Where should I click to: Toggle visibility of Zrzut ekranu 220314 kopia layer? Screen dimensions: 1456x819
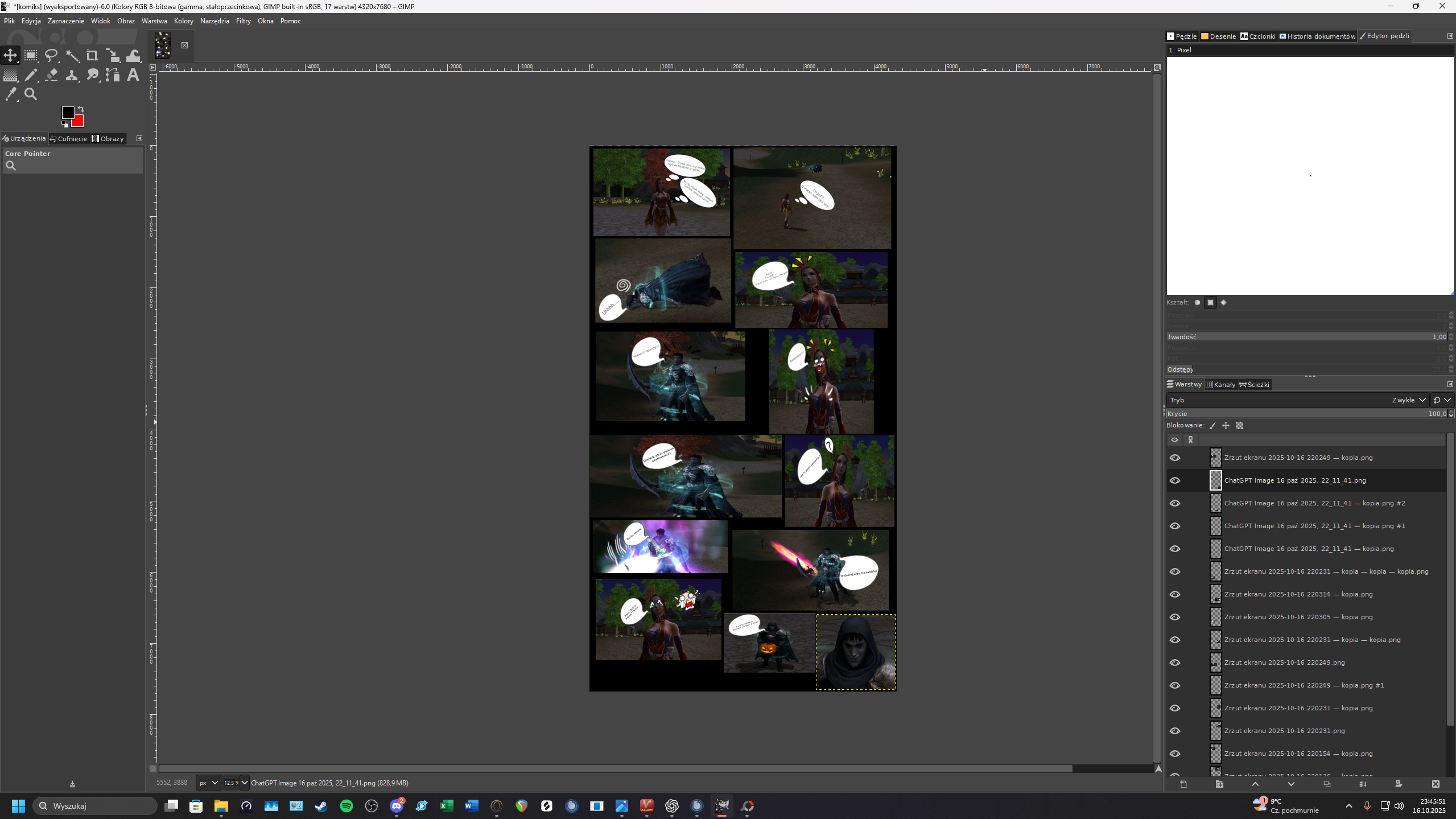[x=1175, y=594]
